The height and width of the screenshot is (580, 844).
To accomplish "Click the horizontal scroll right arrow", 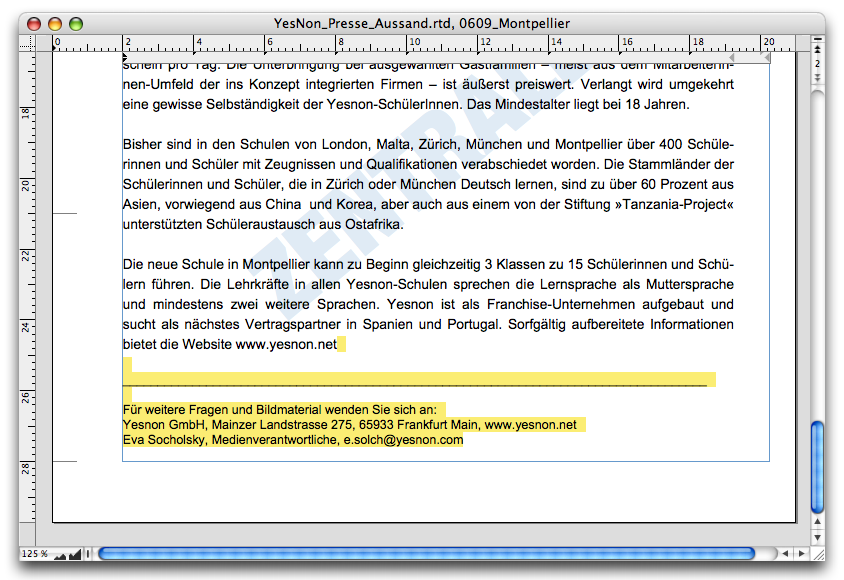I will click(800, 553).
